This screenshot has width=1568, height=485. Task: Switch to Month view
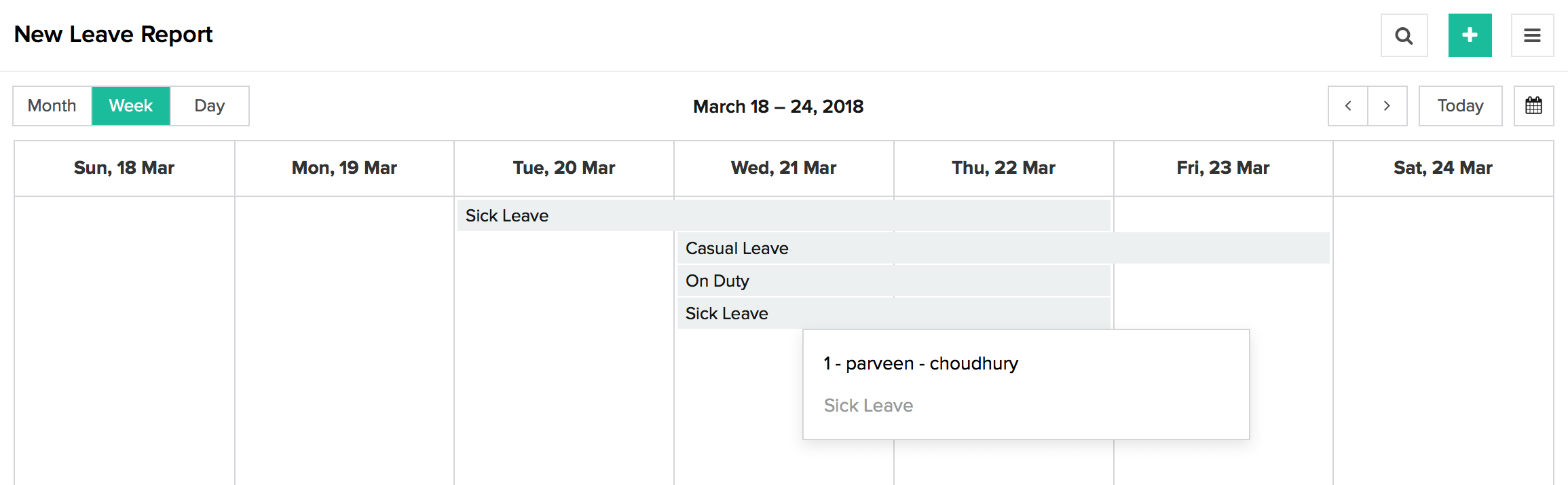(52, 106)
